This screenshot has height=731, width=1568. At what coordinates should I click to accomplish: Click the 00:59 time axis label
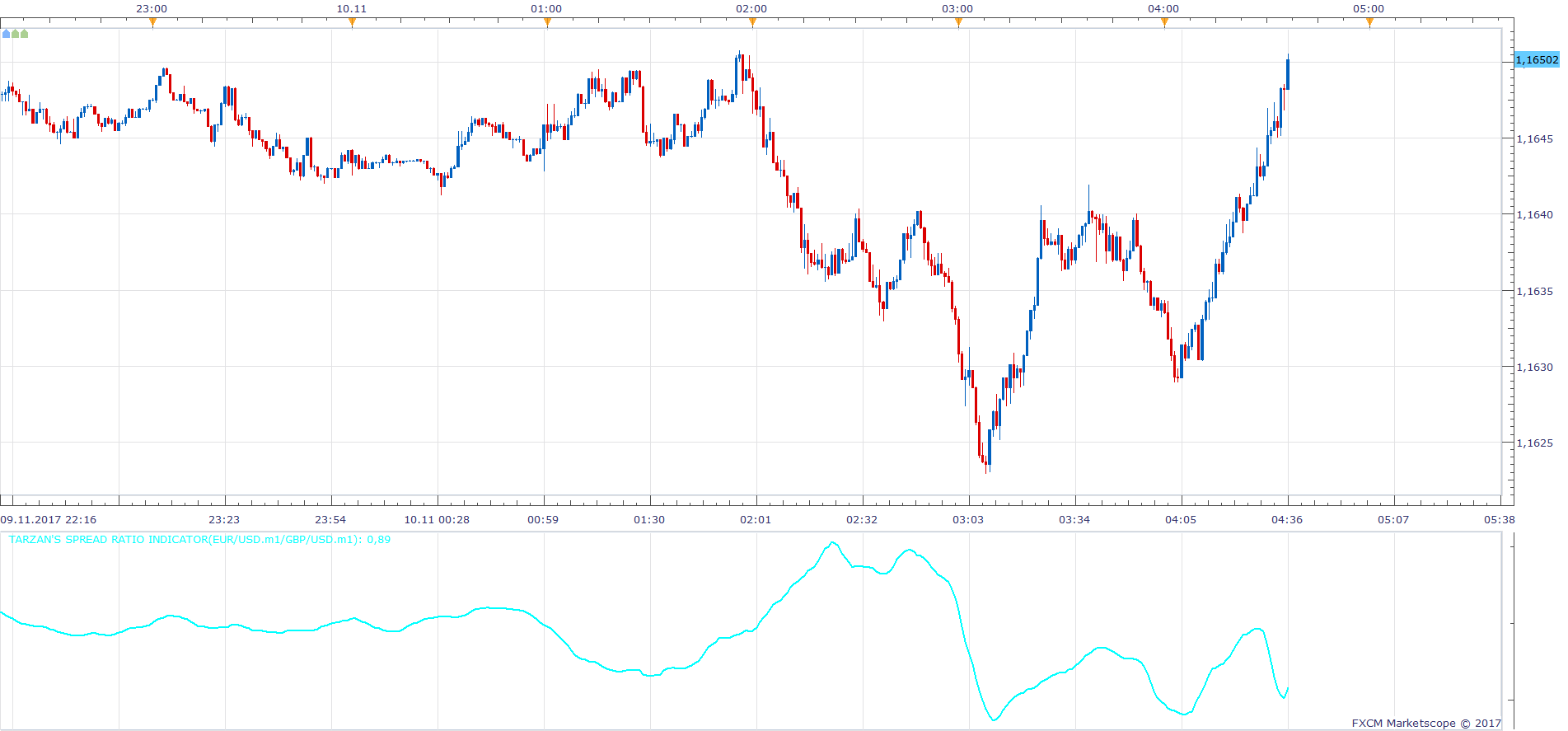click(x=543, y=519)
